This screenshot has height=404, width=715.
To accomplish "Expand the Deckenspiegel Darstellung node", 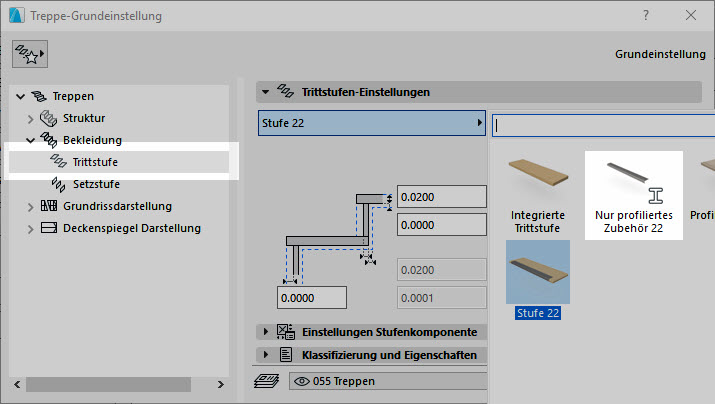I will 31,229.
